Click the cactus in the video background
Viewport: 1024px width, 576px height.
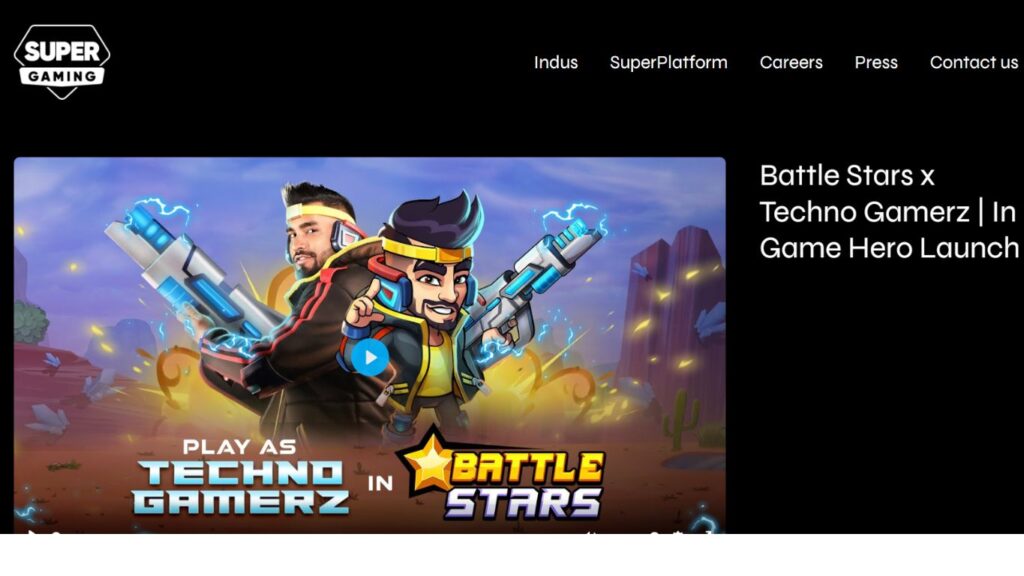pos(681,419)
